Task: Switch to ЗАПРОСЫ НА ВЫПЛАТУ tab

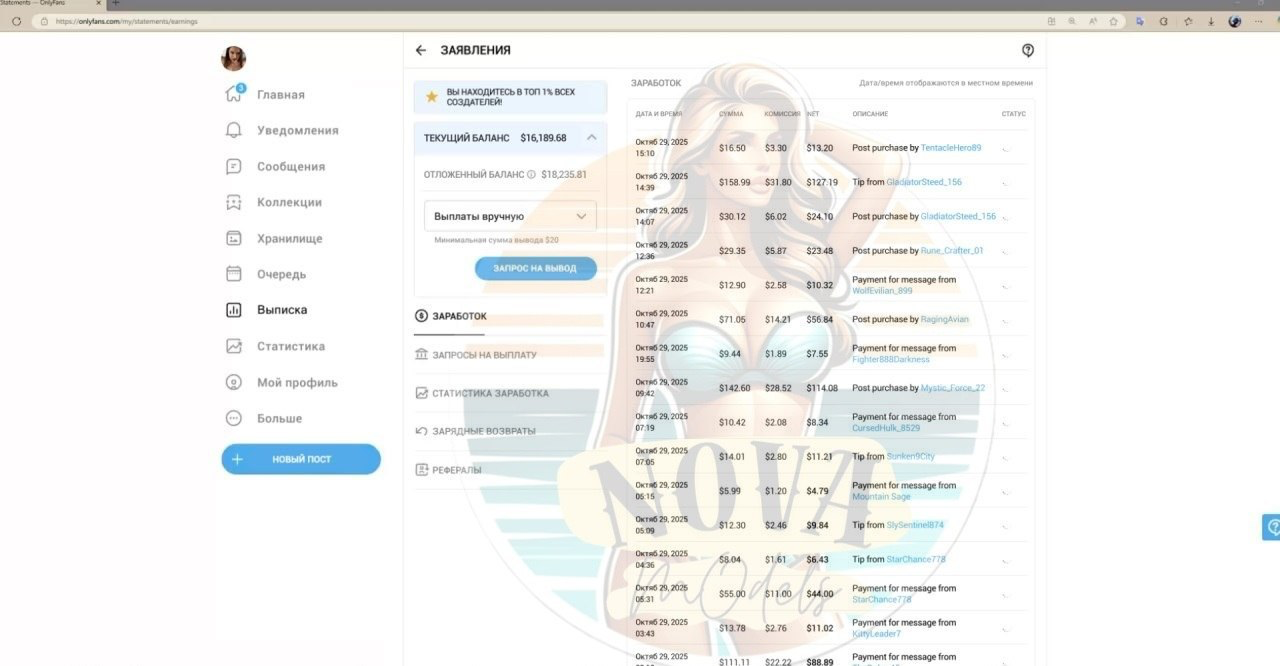Action: point(484,355)
